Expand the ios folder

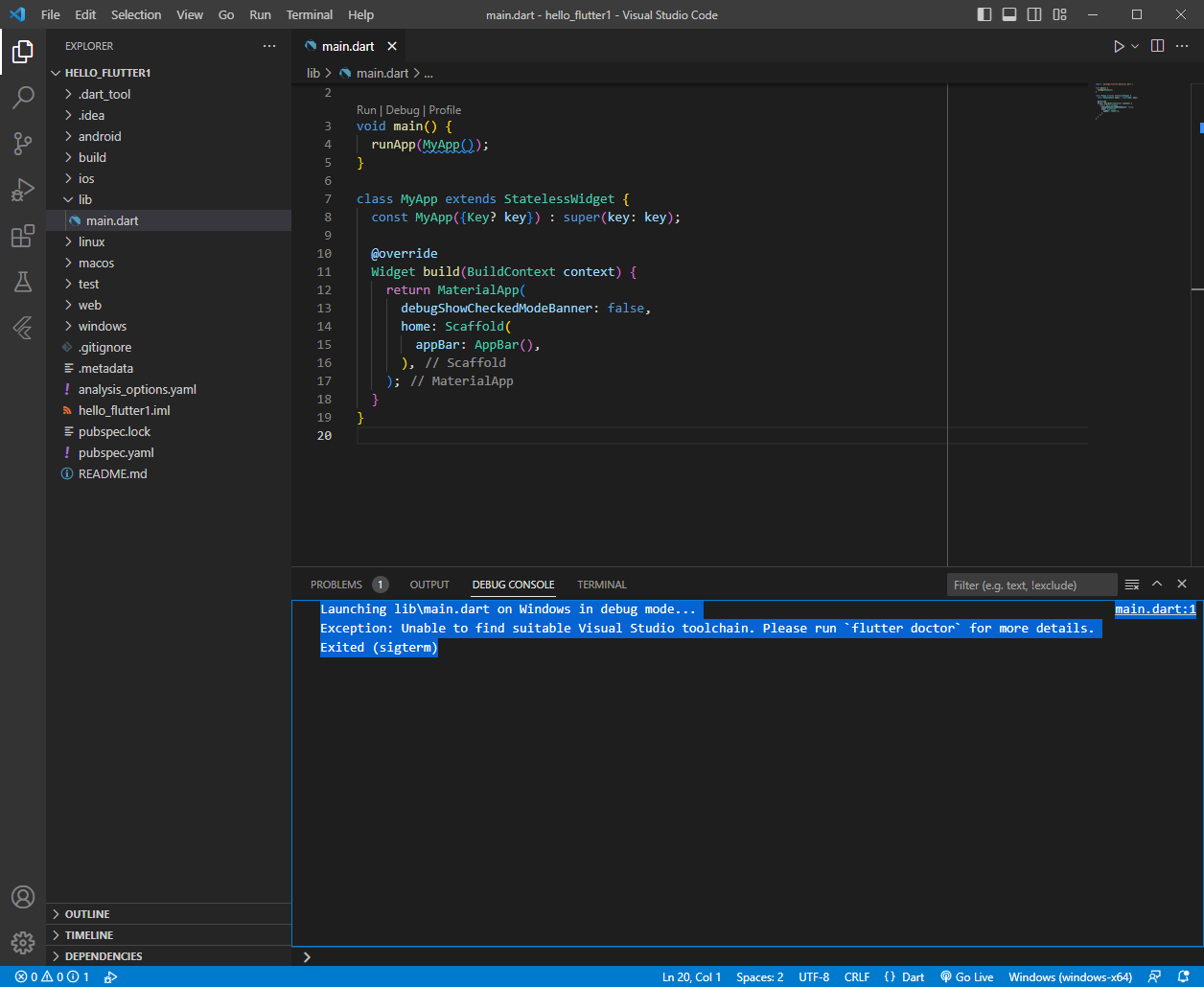pyautogui.click(x=169, y=178)
